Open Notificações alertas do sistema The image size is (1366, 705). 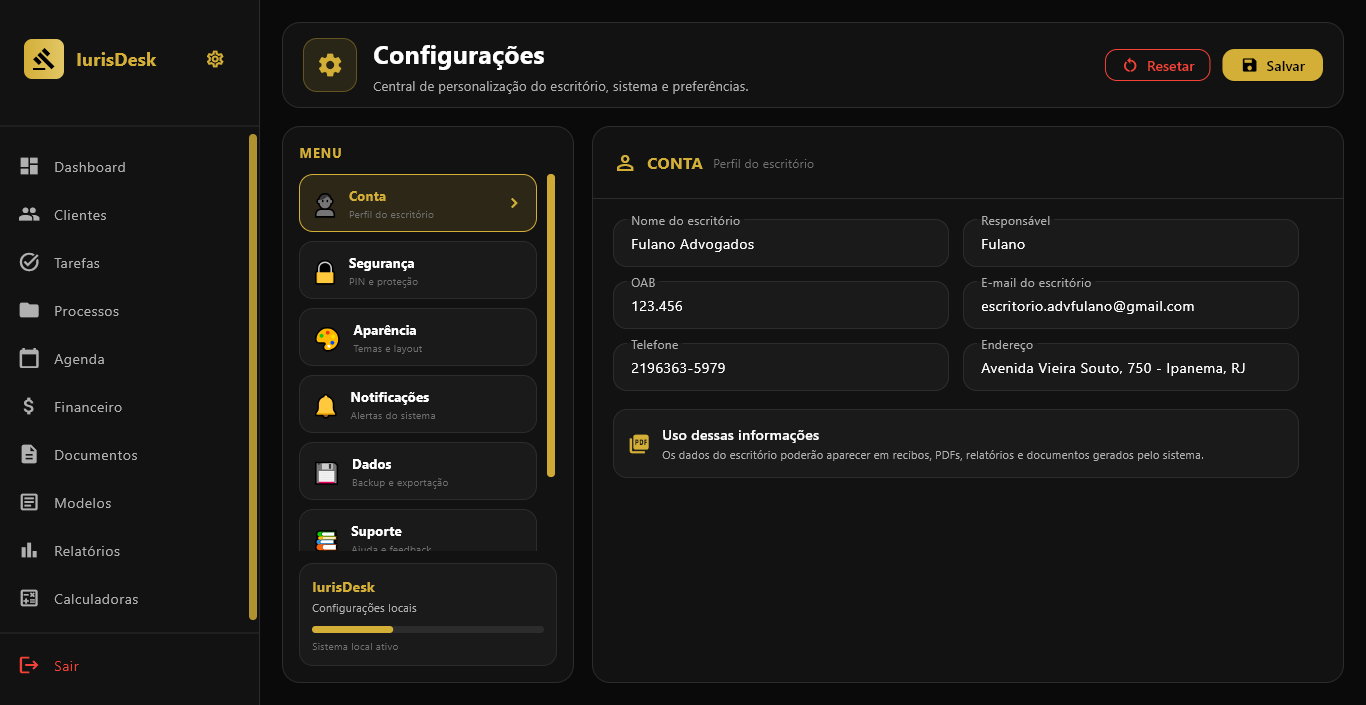[418, 404]
